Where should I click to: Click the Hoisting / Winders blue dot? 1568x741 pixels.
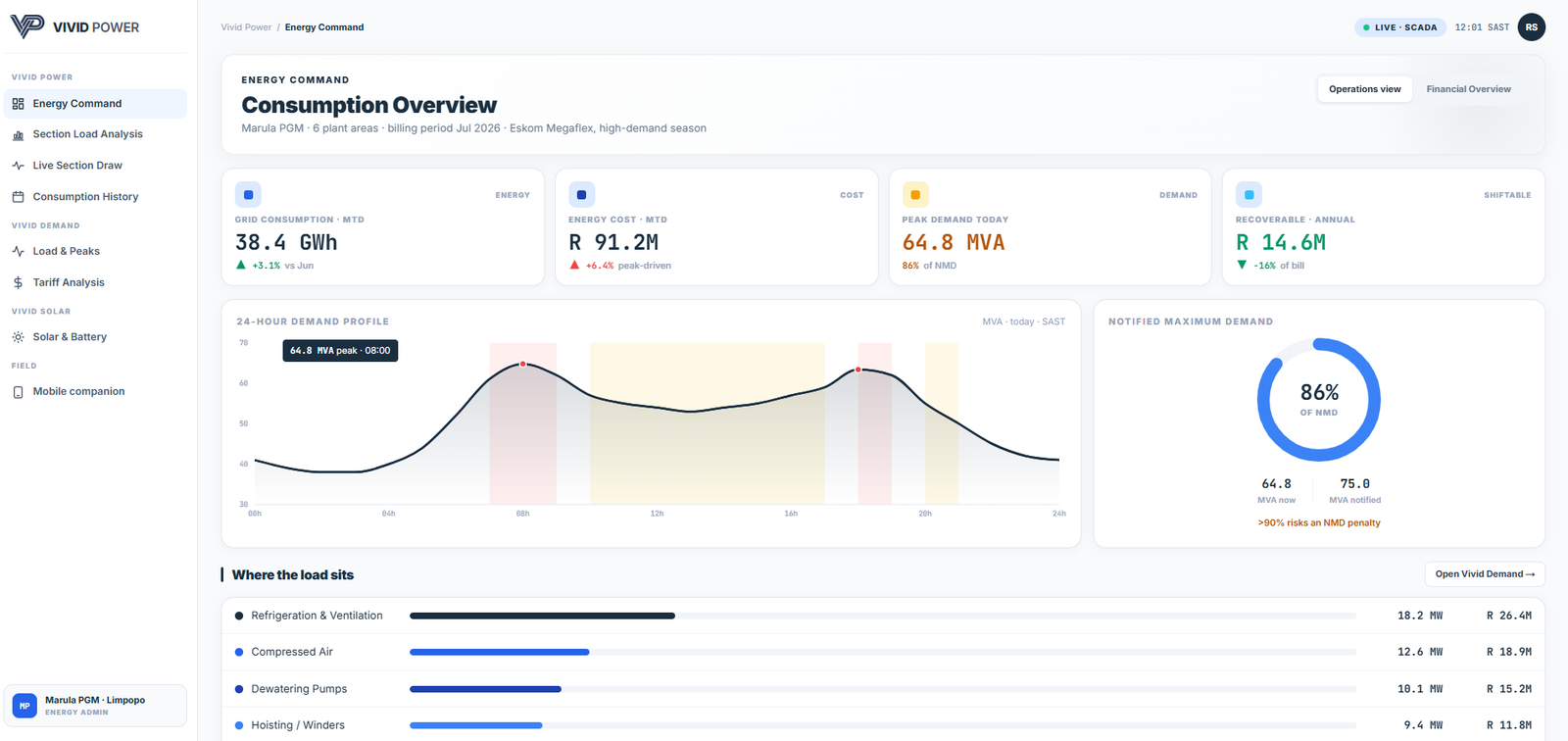click(x=239, y=725)
